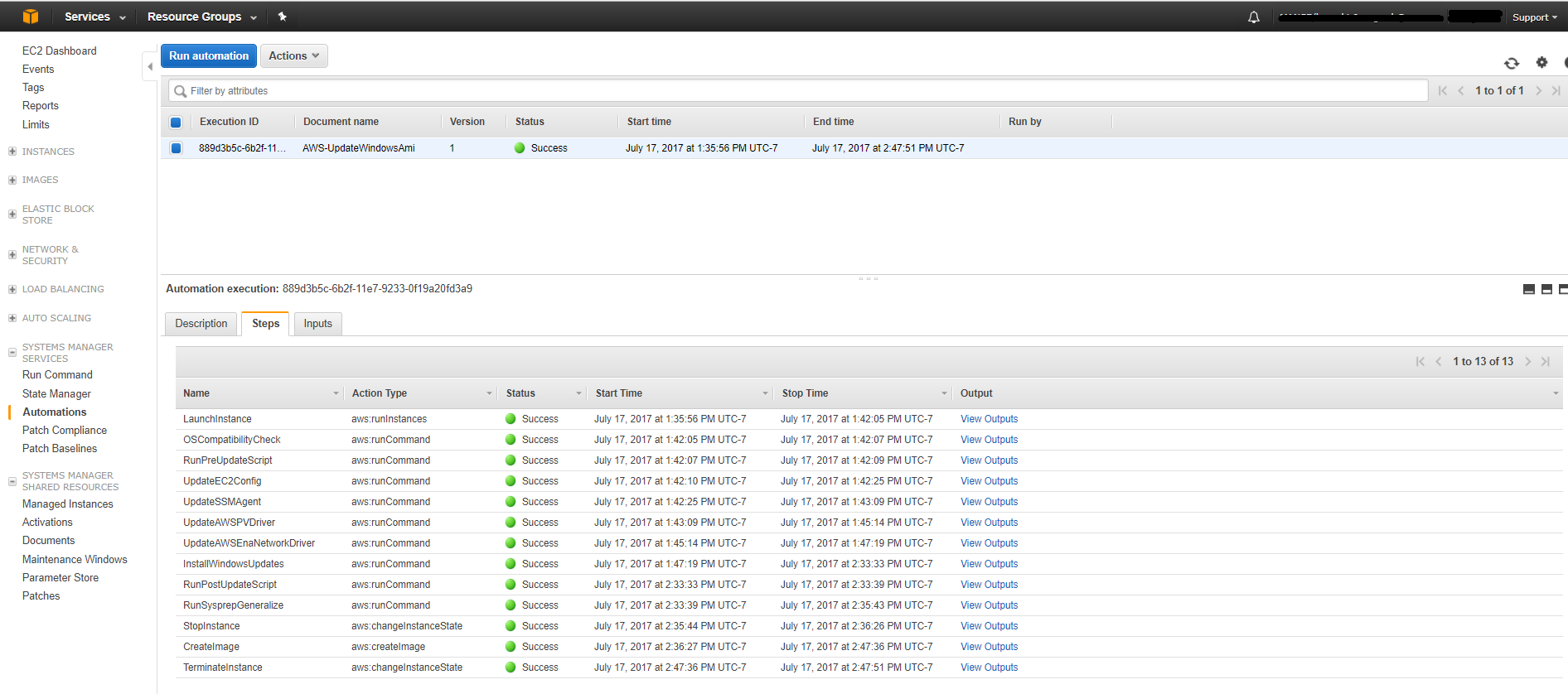Viewport: 1568px width, 694px height.
Task: Collapse the SYSTEMS MANAGER SERVICES section
Action: 12,353
